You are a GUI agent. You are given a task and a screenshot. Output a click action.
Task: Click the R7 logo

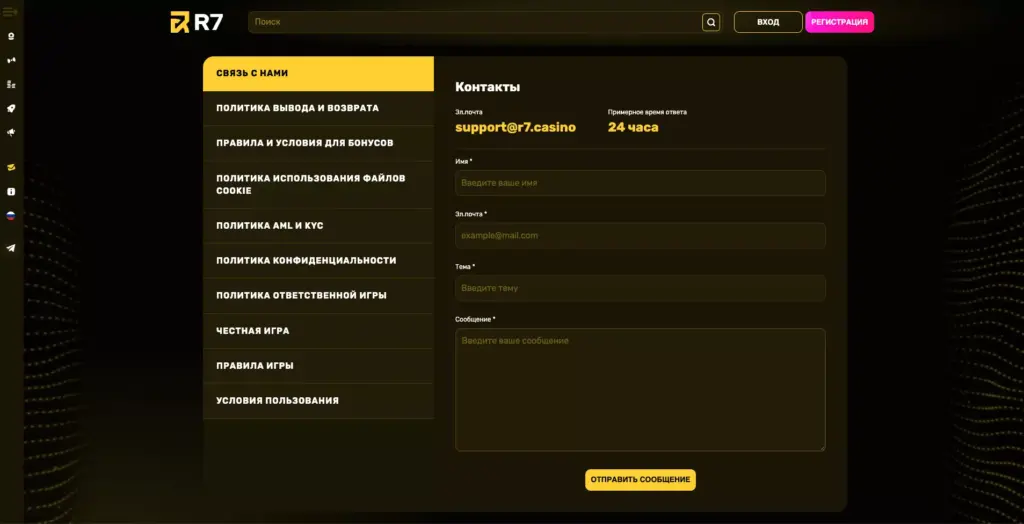tap(197, 22)
